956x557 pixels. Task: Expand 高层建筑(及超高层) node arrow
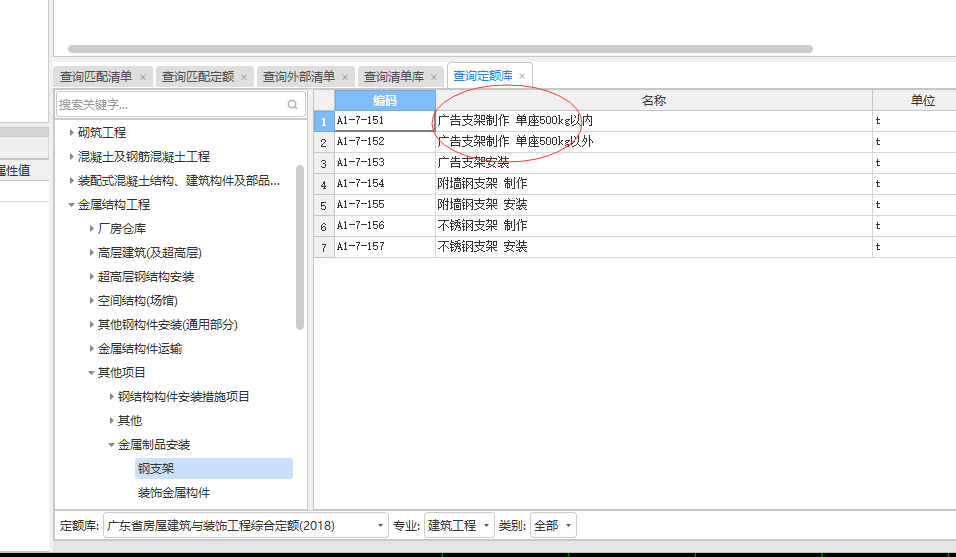click(x=91, y=252)
